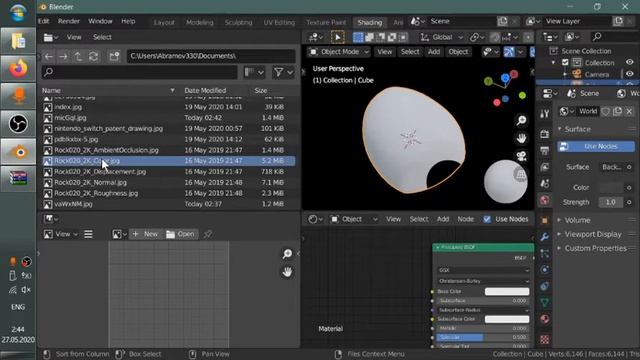Open the Render menu
The width and height of the screenshot is (640, 360).
69,21
